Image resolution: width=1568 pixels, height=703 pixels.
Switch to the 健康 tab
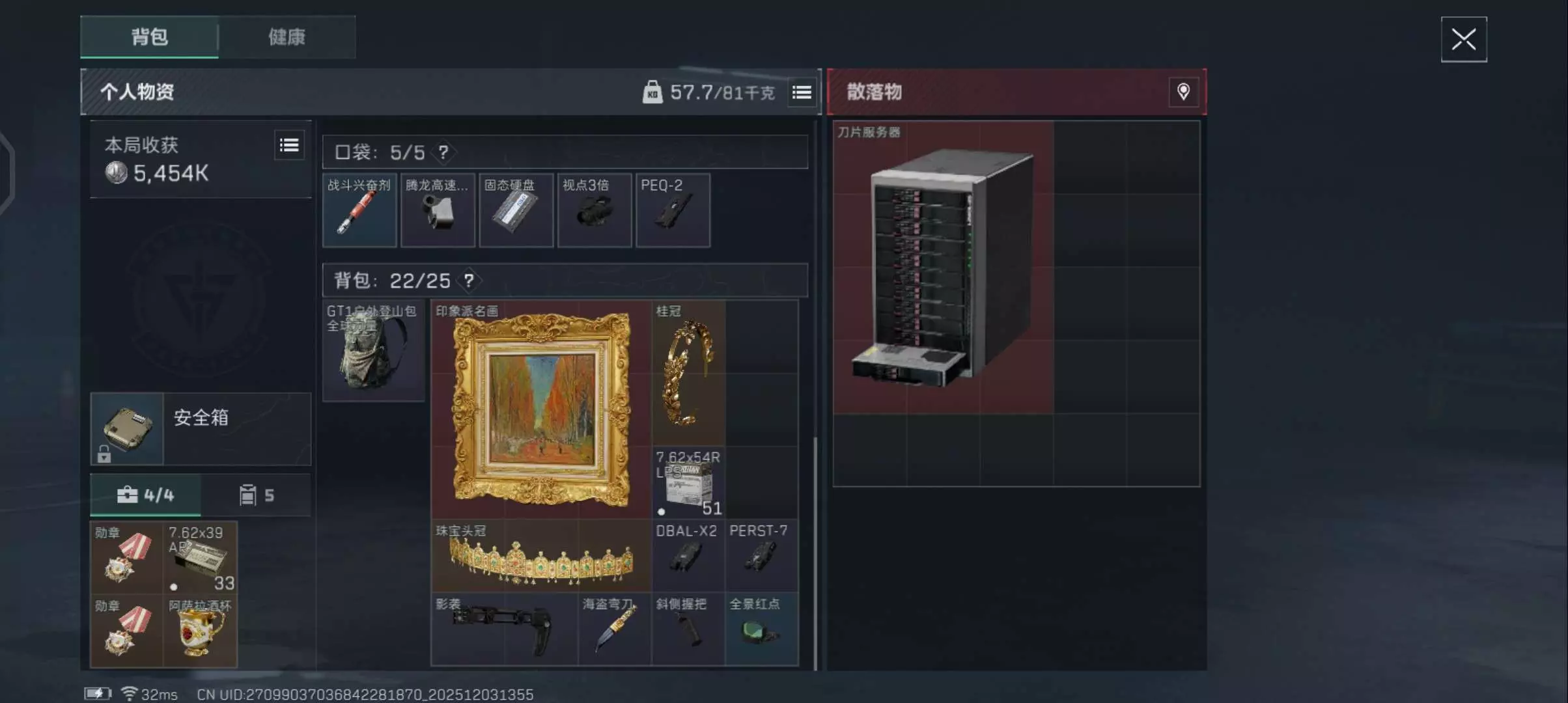287,37
